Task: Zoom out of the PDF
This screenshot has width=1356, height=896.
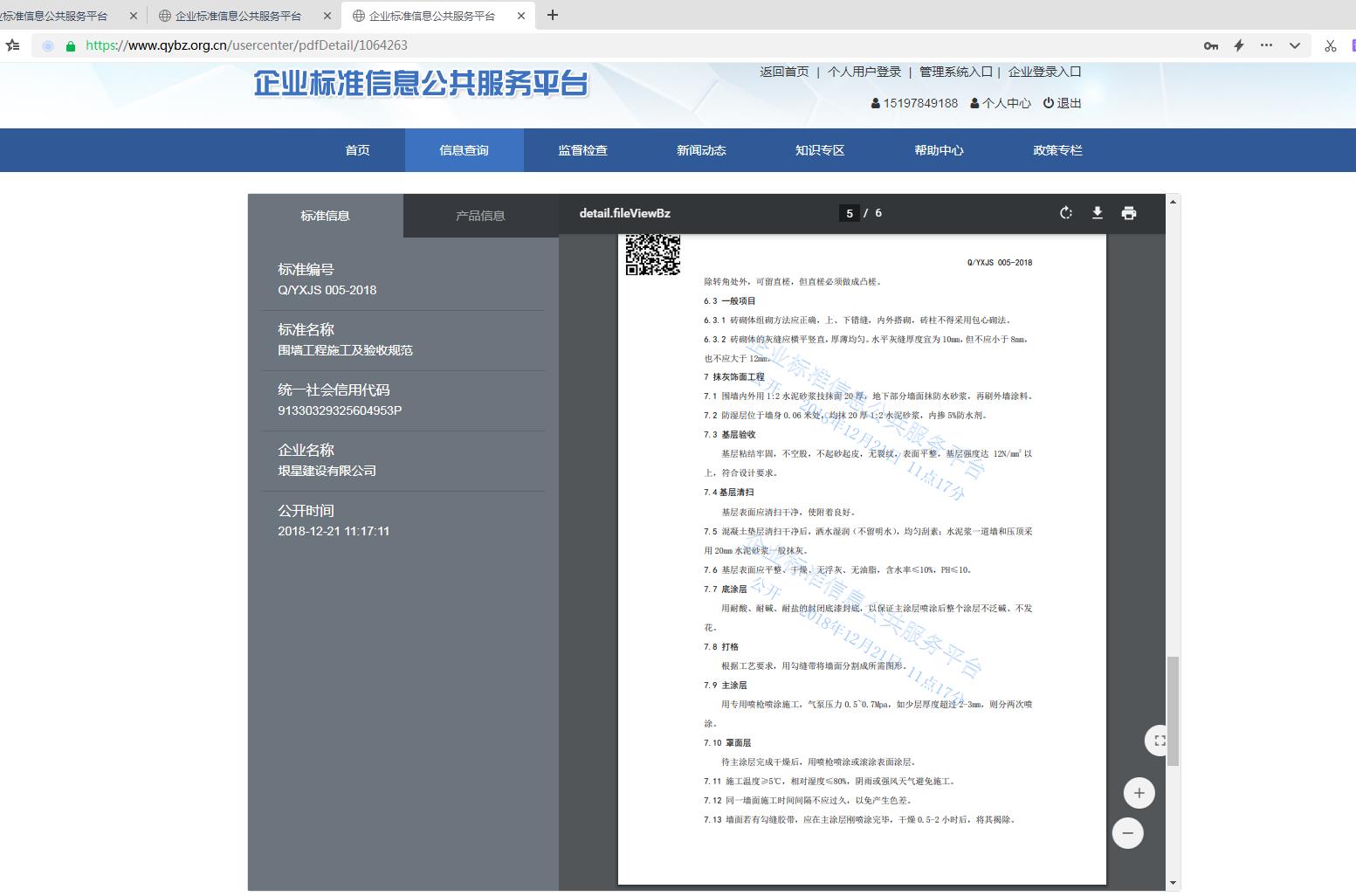Action: click(x=1128, y=833)
